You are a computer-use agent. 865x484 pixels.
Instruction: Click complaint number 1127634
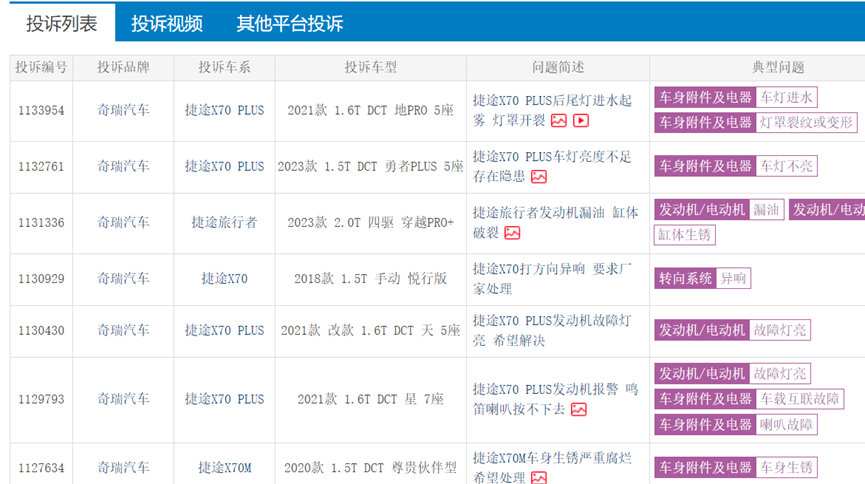(41, 468)
